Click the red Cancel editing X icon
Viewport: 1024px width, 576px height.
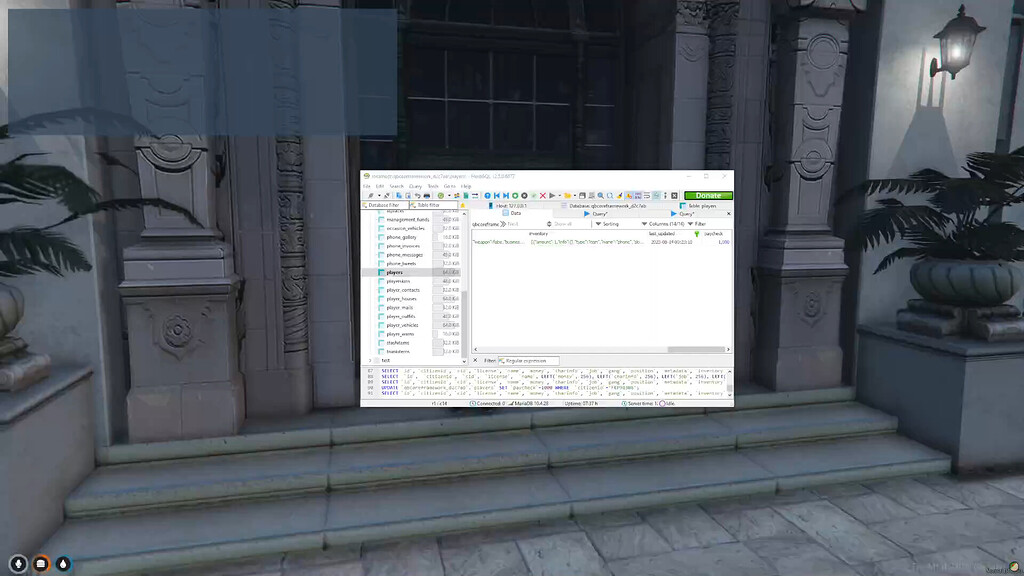[x=542, y=195]
